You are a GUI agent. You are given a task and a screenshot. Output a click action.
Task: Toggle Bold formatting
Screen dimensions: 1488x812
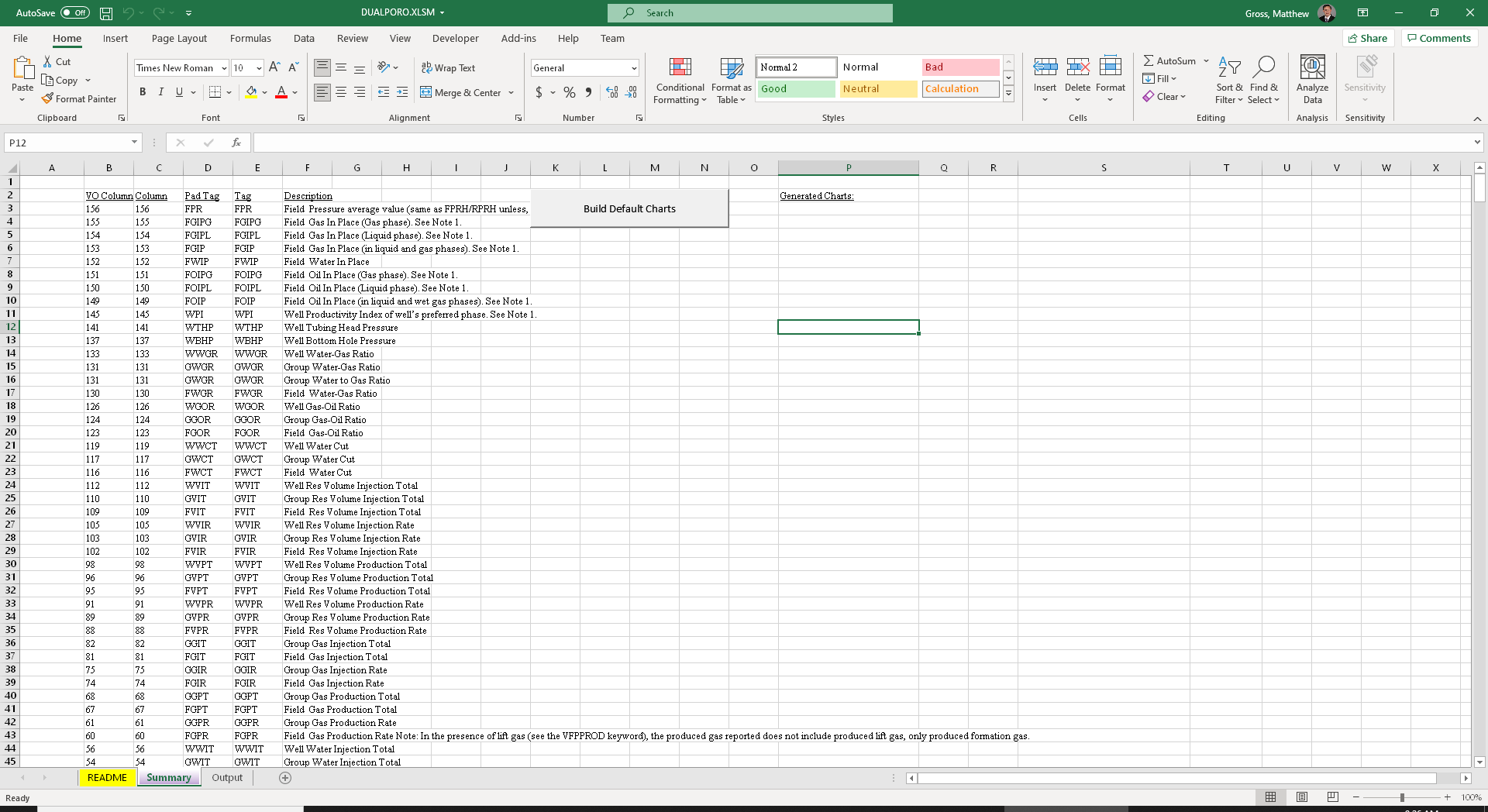click(143, 92)
